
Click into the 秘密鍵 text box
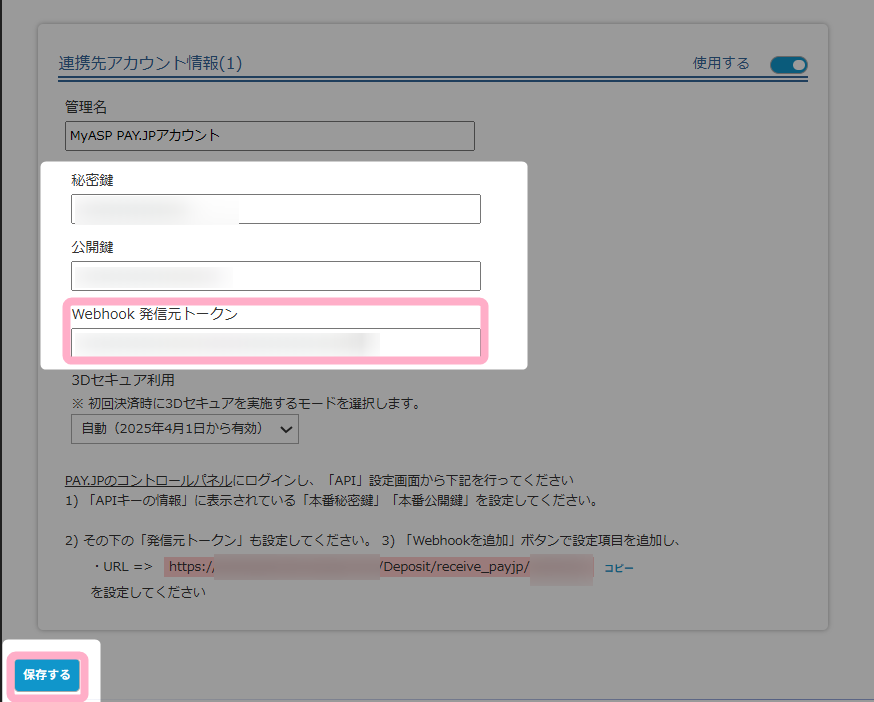(275, 209)
